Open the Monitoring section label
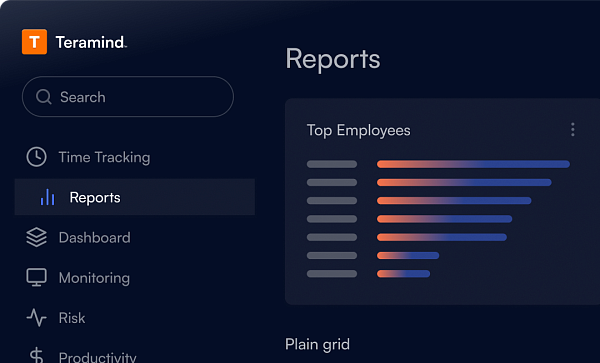The image size is (600, 363). click(94, 278)
